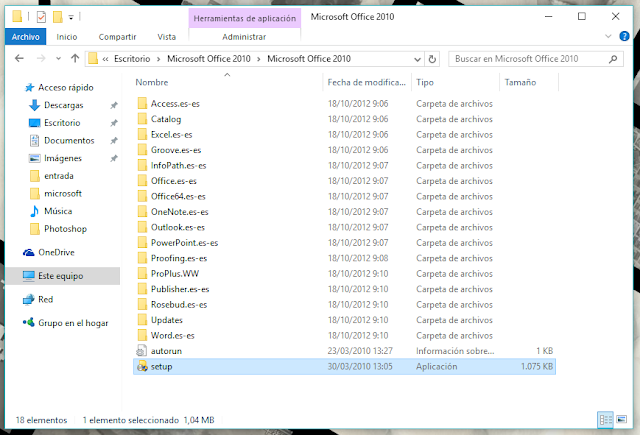Image resolution: width=640 pixels, height=435 pixels.
Task: Select Grupo en el hogar
Action: point(73,323)
